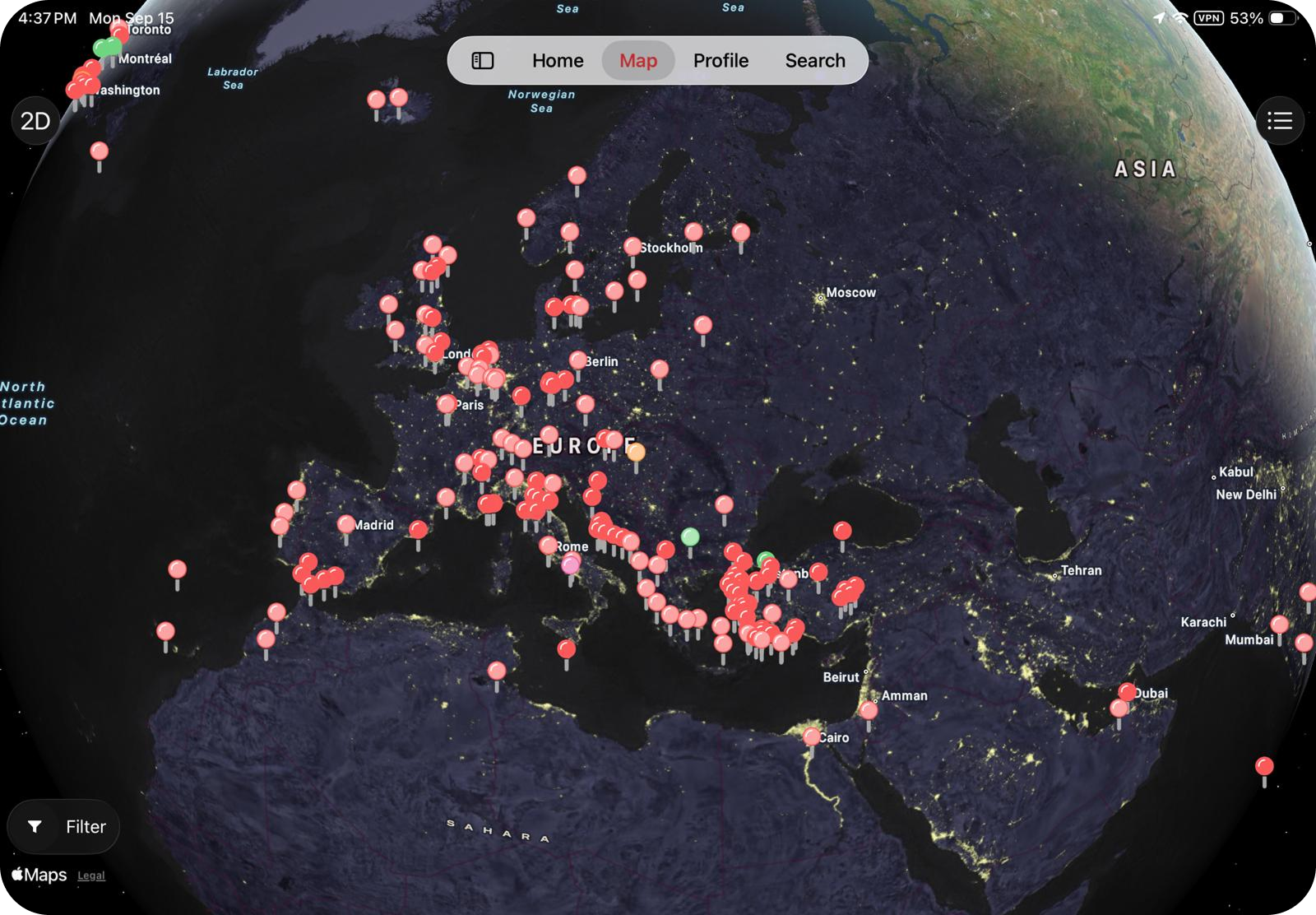
Task: Tap the battery indicator in status bar
Action: click(1281, 18)
